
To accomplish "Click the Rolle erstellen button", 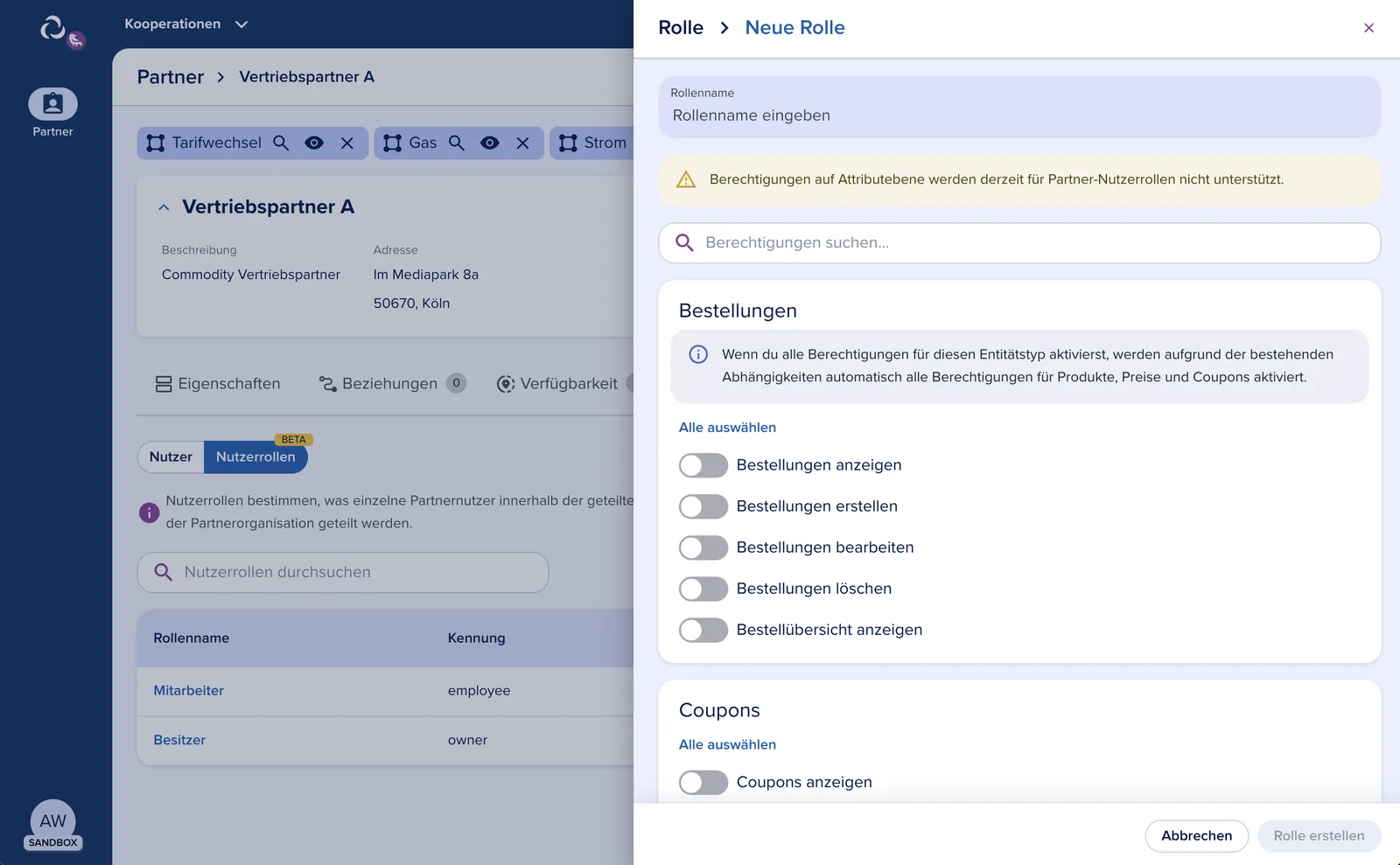I will point(1319,836).
